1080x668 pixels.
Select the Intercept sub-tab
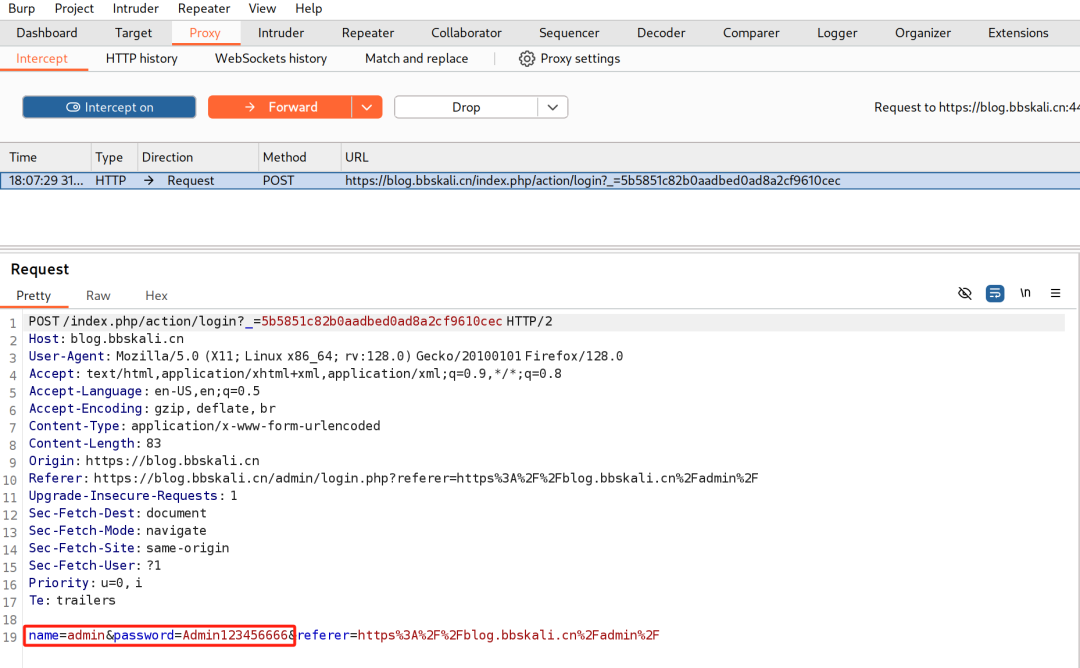tap(42, 59)
